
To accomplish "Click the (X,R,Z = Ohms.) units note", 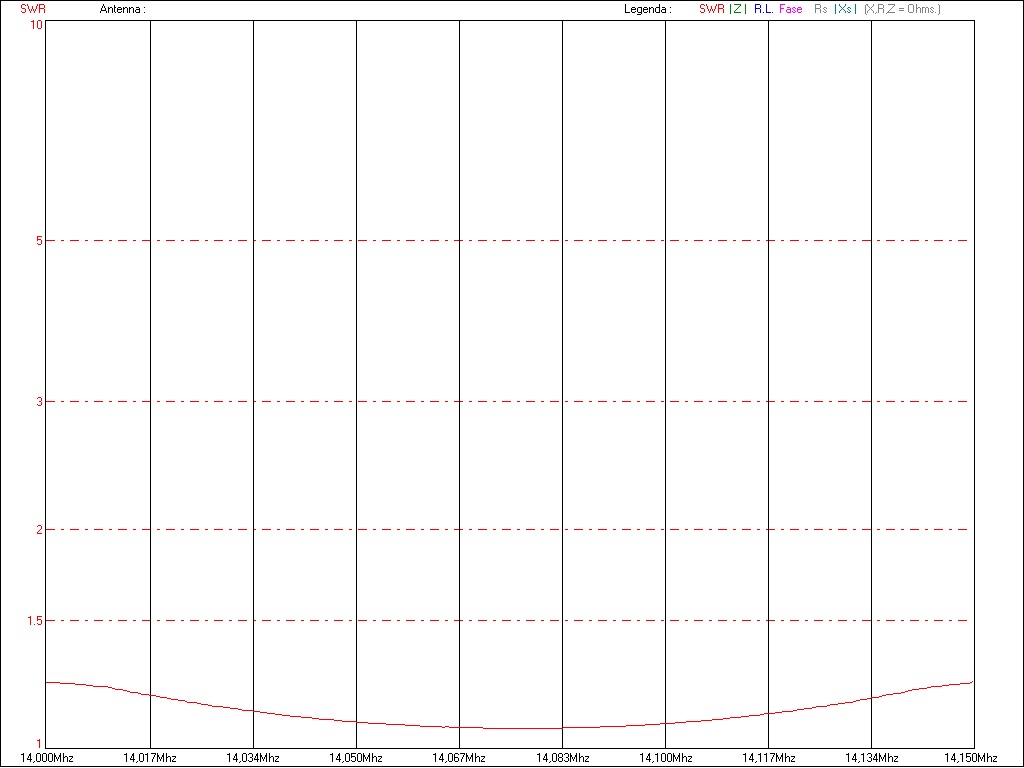I will [x=902, y=9].
